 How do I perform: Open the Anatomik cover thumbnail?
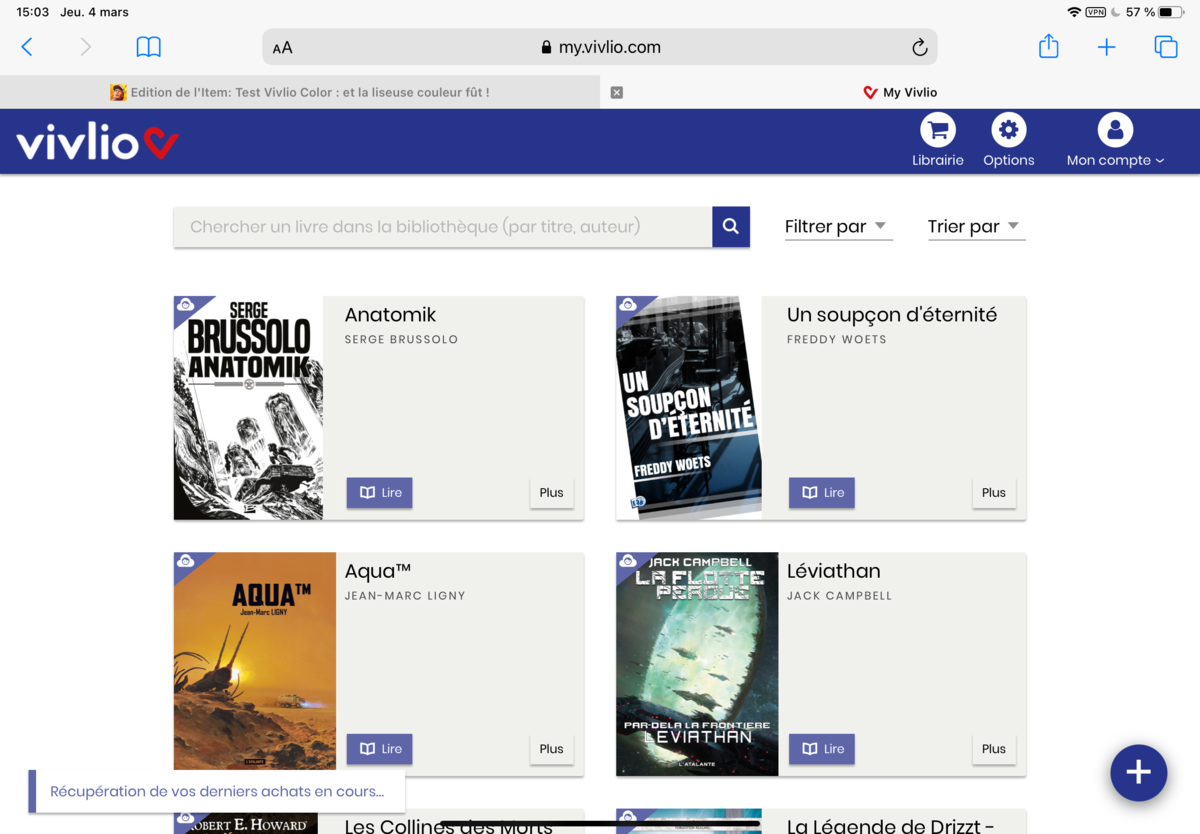(248, 408)
